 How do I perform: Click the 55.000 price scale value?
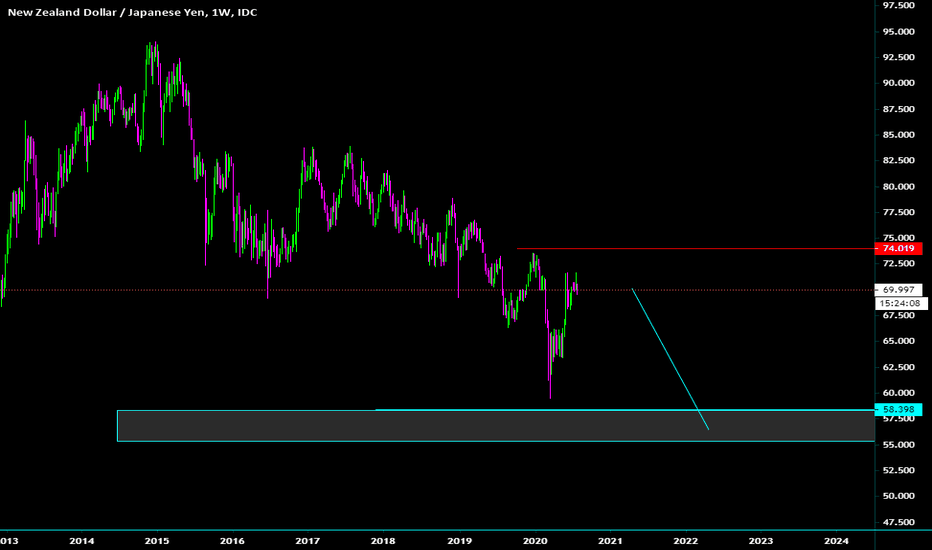(898, 445)
